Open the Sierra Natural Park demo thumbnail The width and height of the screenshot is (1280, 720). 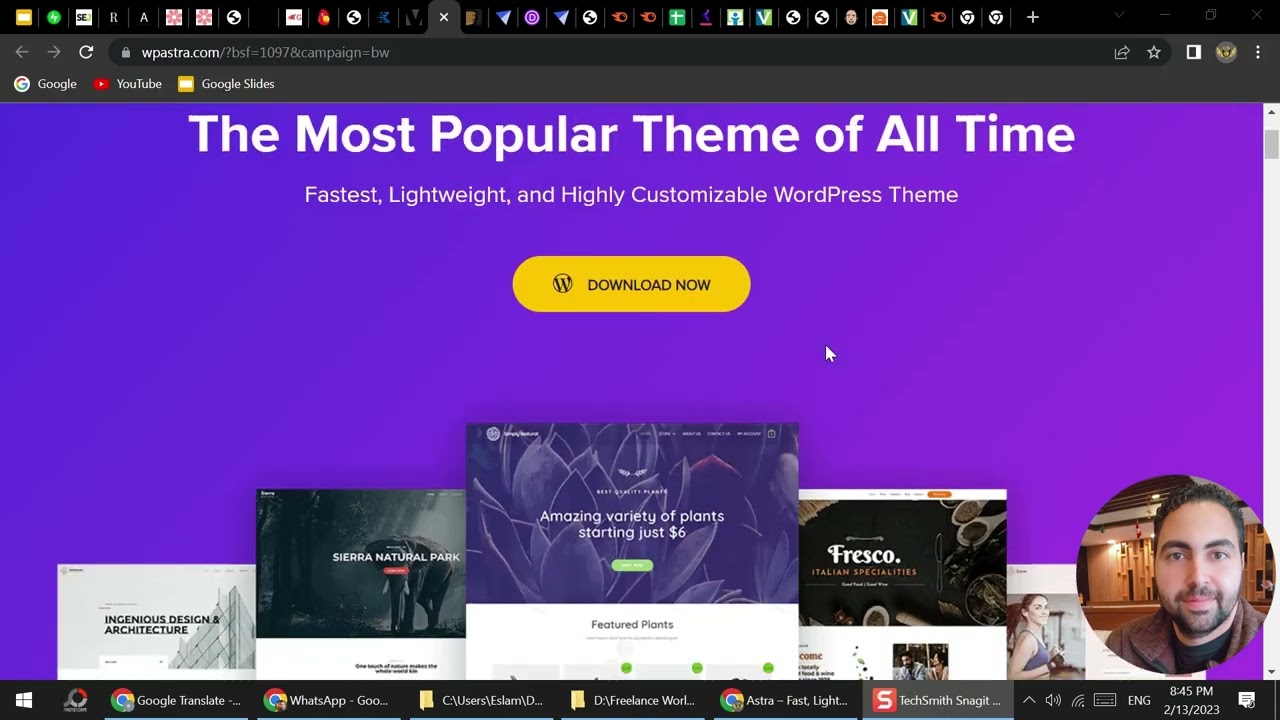click(x=361, y=583)
